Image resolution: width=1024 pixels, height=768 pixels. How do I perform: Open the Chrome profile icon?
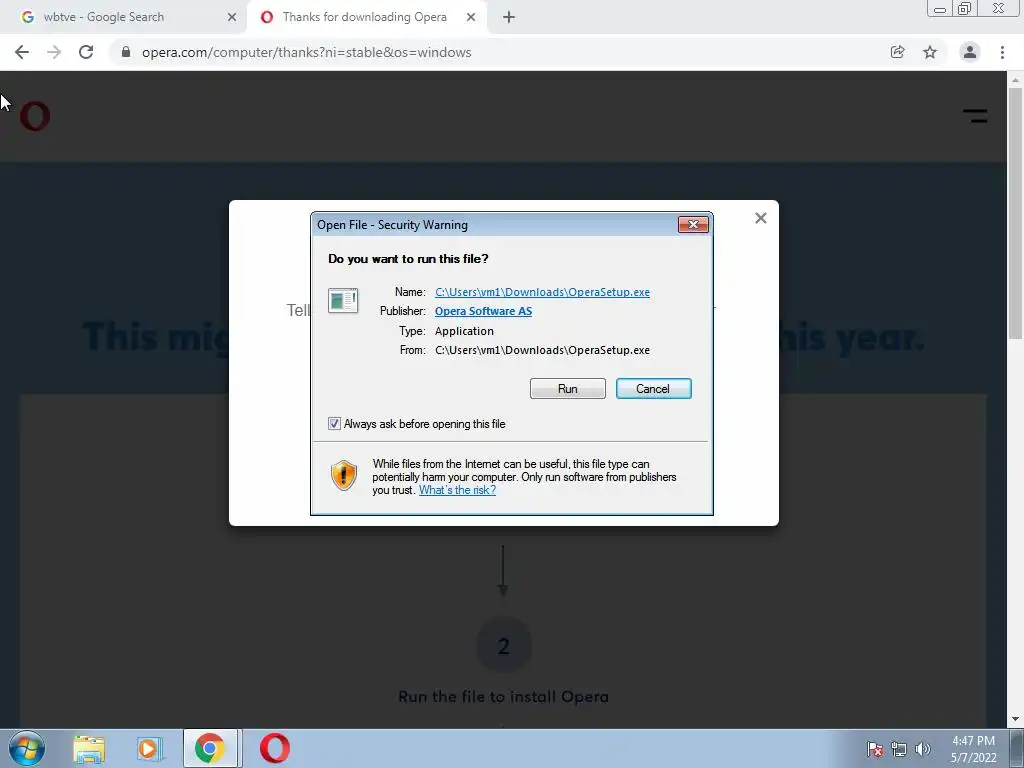(970, 52)
